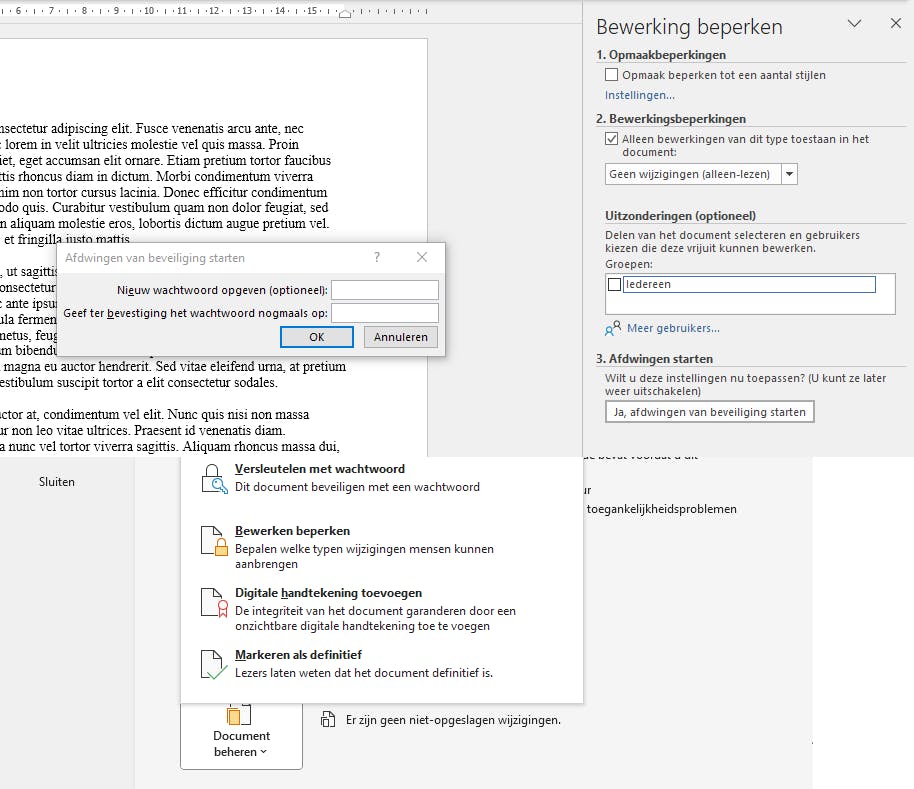Click the '3. Afdwingen starten' heading
The height and width of the screenshot is (789, 914).
(x=654, y=359)
